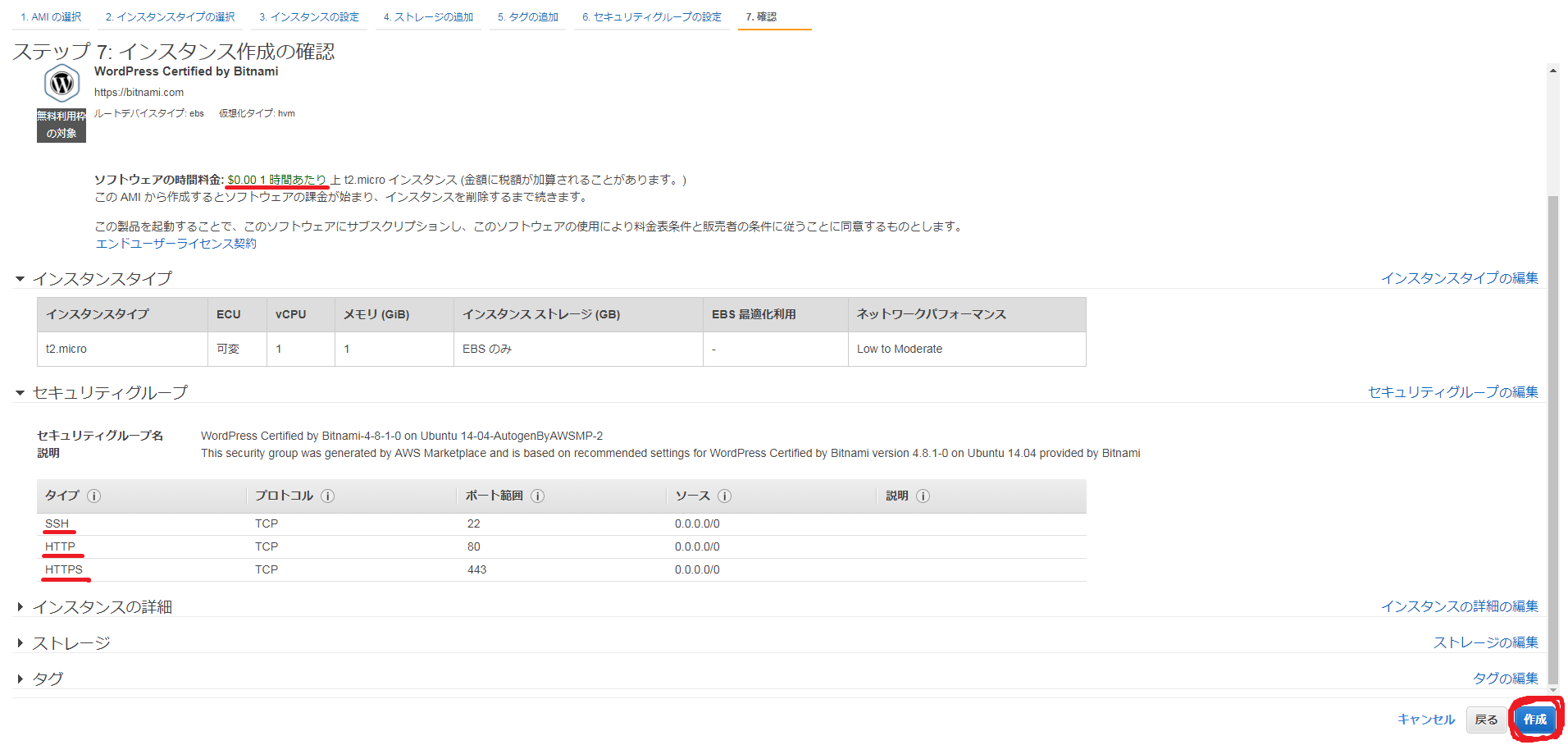This screenshot has height=745, width=1568.
Task: Switch to 6. セキュリティグループの設定 tab
Action: click(x=651, y=17)
